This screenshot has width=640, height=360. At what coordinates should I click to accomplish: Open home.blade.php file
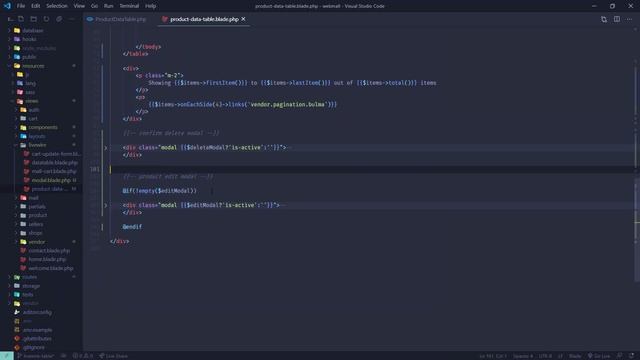(x=47, y=260)
